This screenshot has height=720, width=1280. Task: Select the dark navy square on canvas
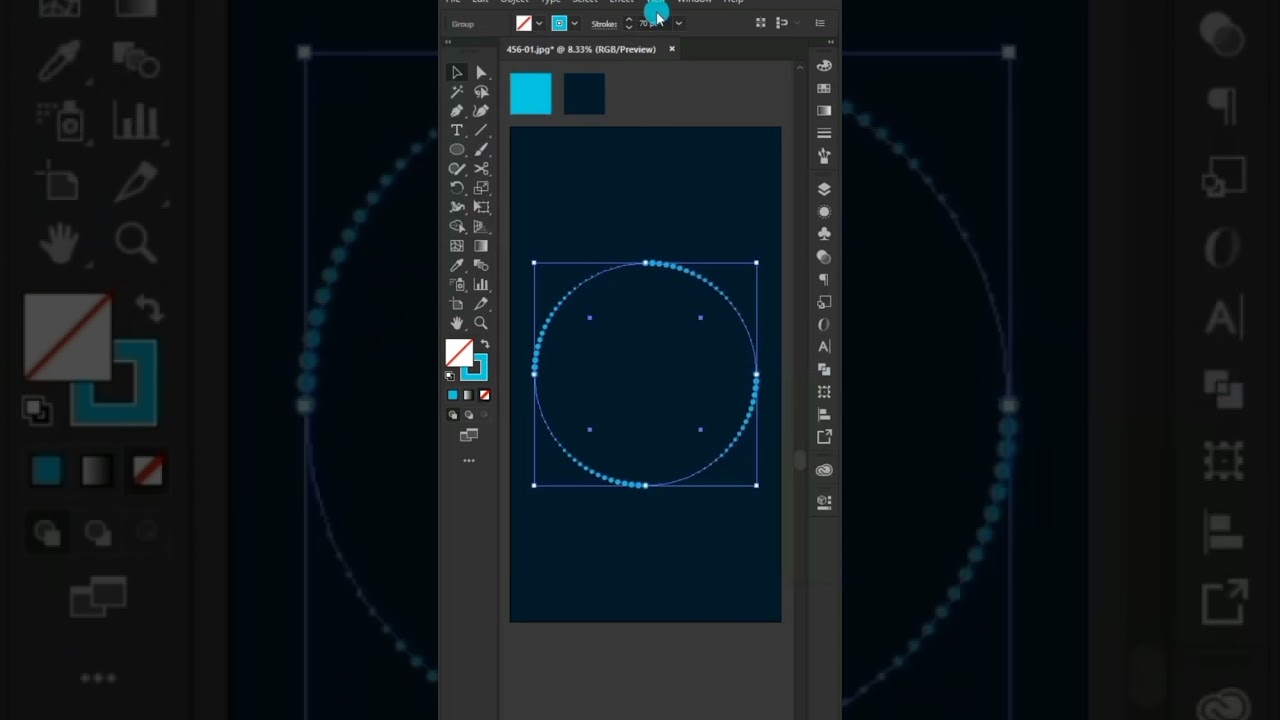584,93
